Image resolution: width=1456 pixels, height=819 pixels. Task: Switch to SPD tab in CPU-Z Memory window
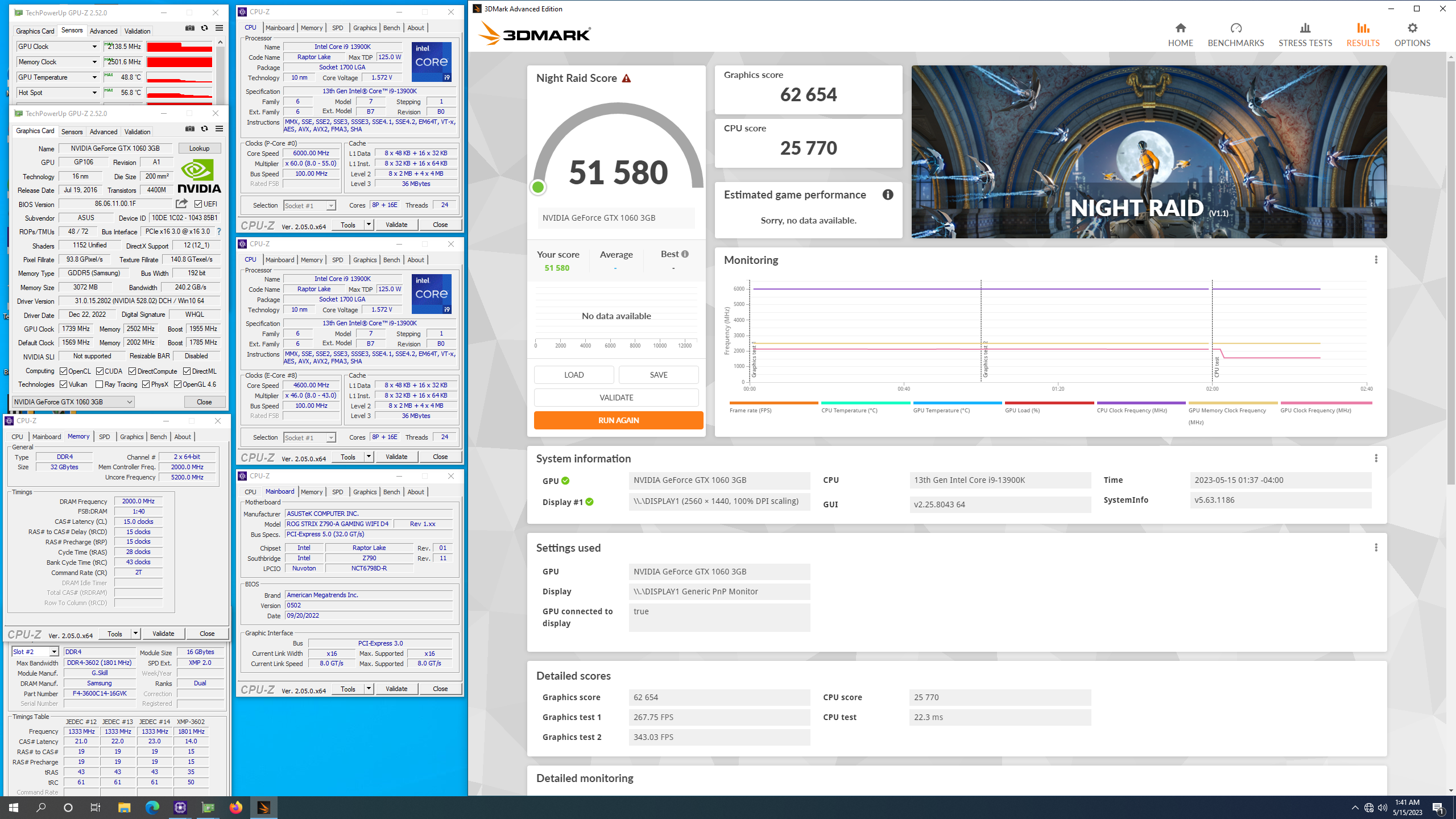pyautogui.click(x=105, y=437)
